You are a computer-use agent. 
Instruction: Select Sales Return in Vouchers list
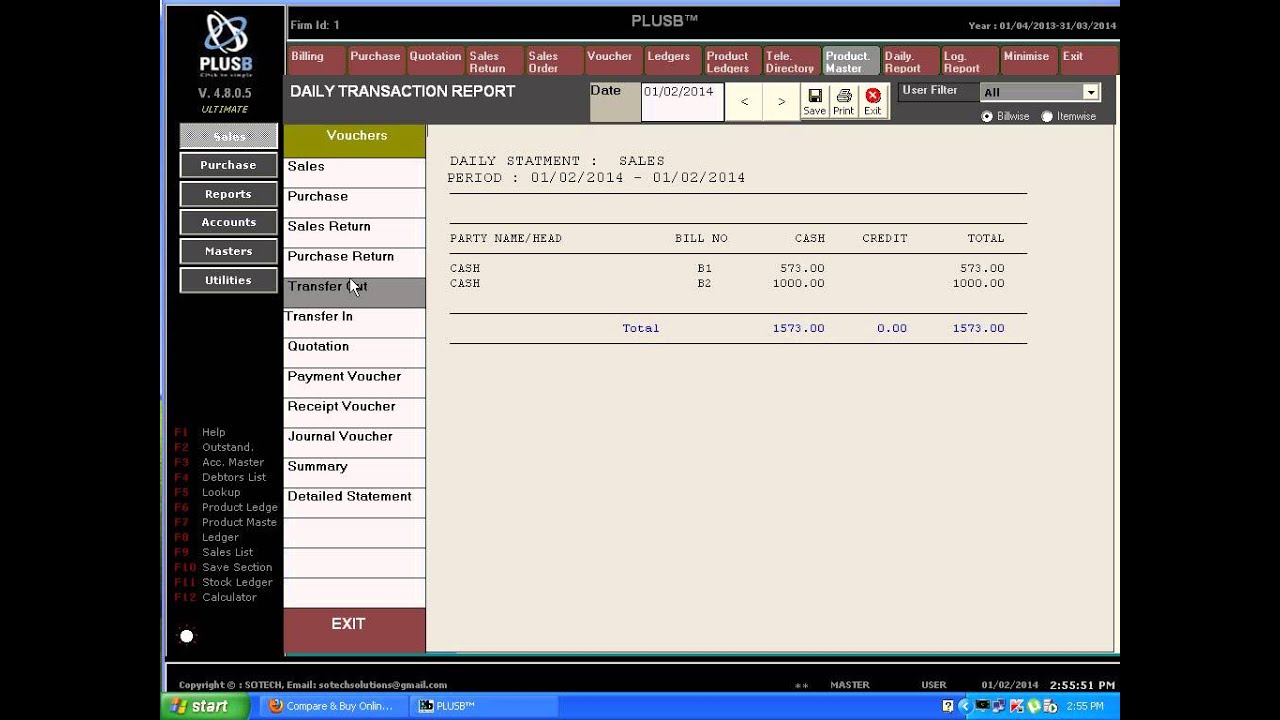(x=354, y=232)
